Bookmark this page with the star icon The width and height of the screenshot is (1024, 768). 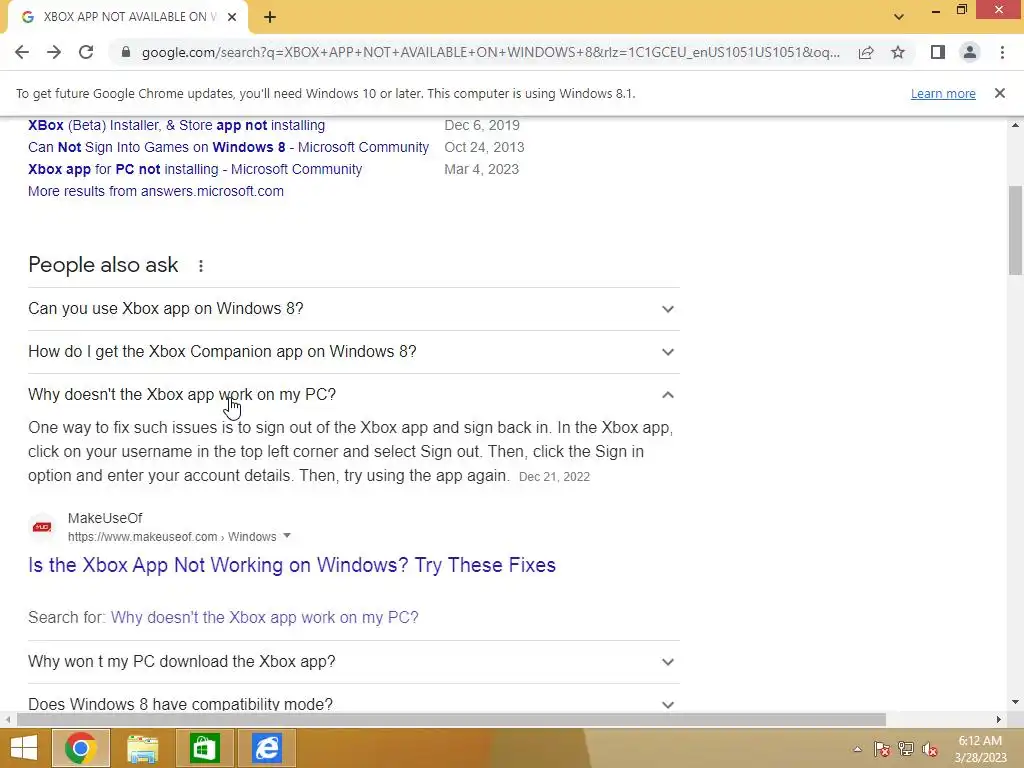pos(898,52)
